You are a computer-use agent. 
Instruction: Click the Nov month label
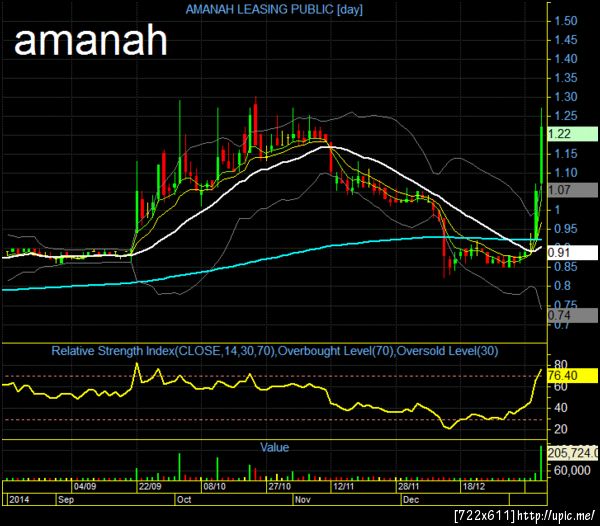pyautogui.click(x=303, y=499)
